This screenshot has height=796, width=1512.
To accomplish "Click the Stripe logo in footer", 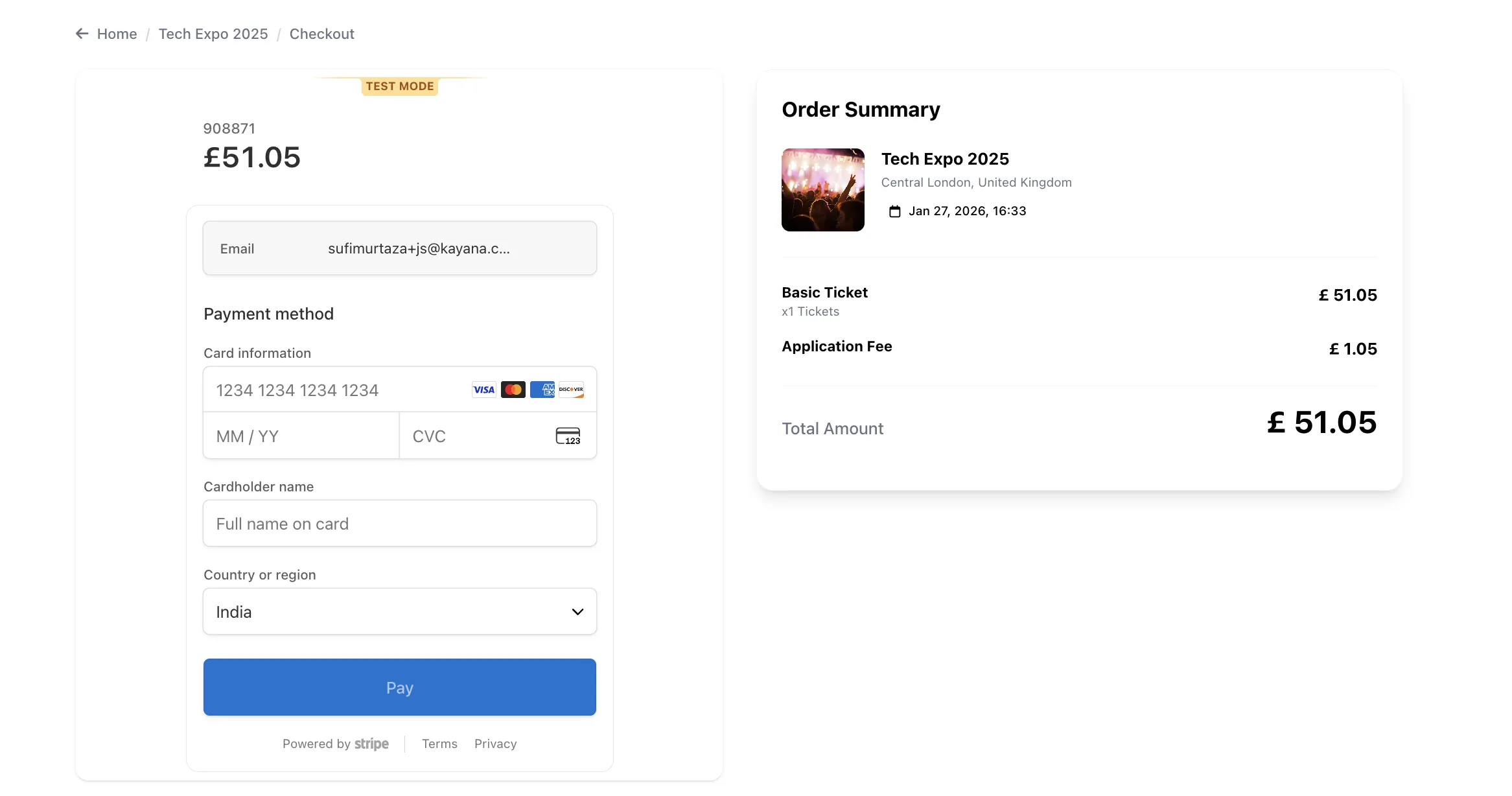I will coord(371,743).
